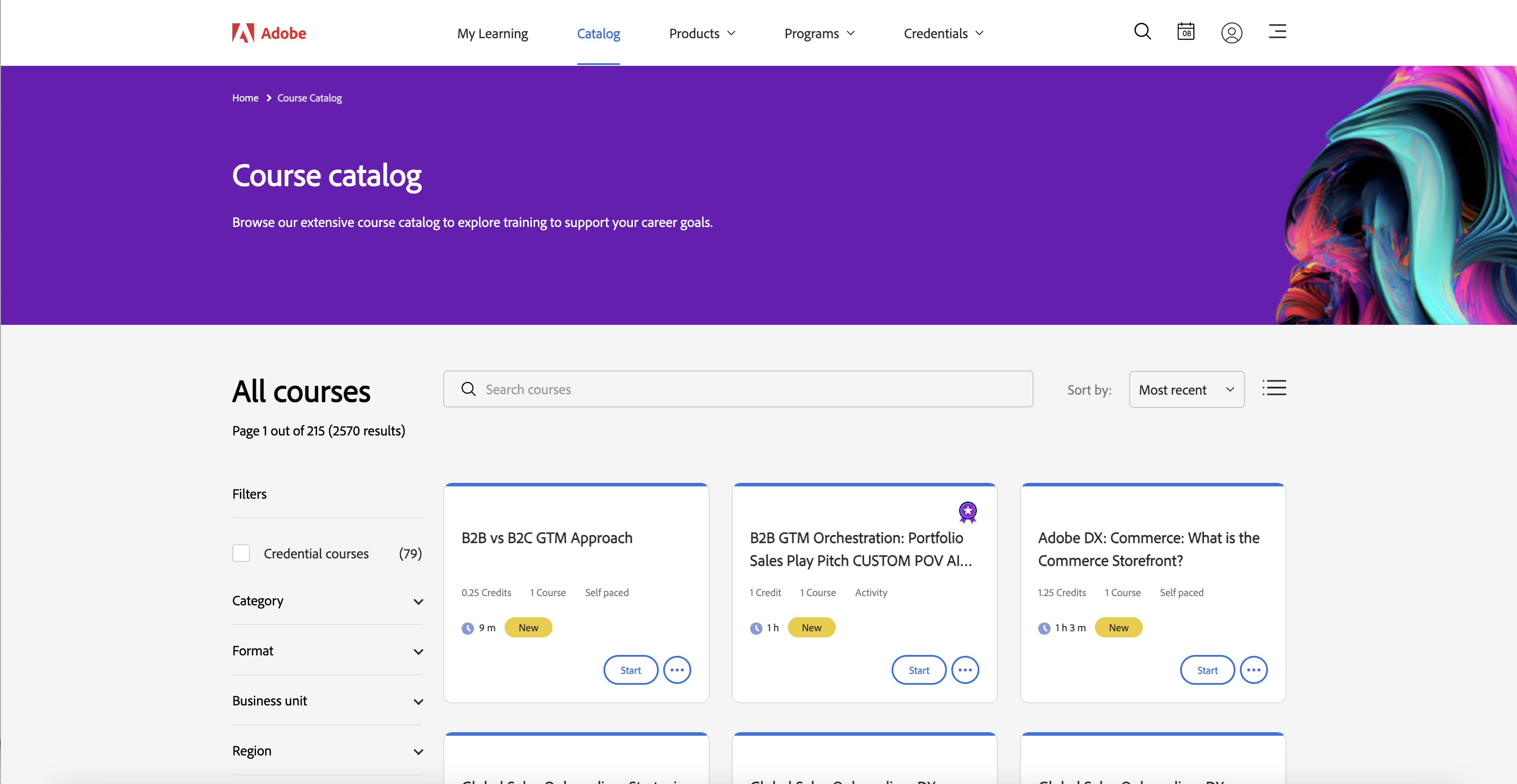1517x784 pixels.
Task: Focus the Search courses input field
Action: pos(738,389)
